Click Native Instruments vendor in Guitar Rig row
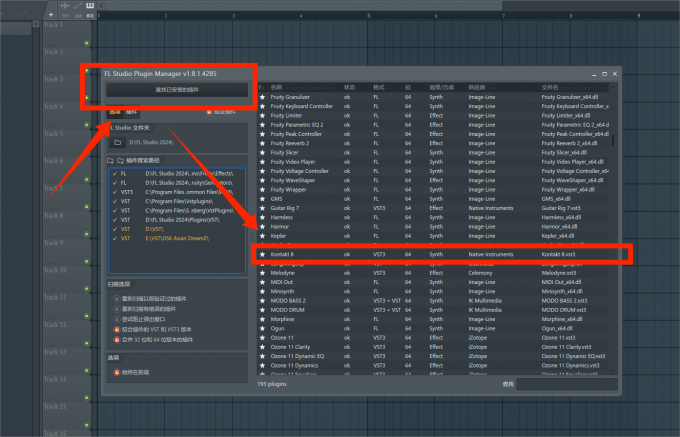 491,208
